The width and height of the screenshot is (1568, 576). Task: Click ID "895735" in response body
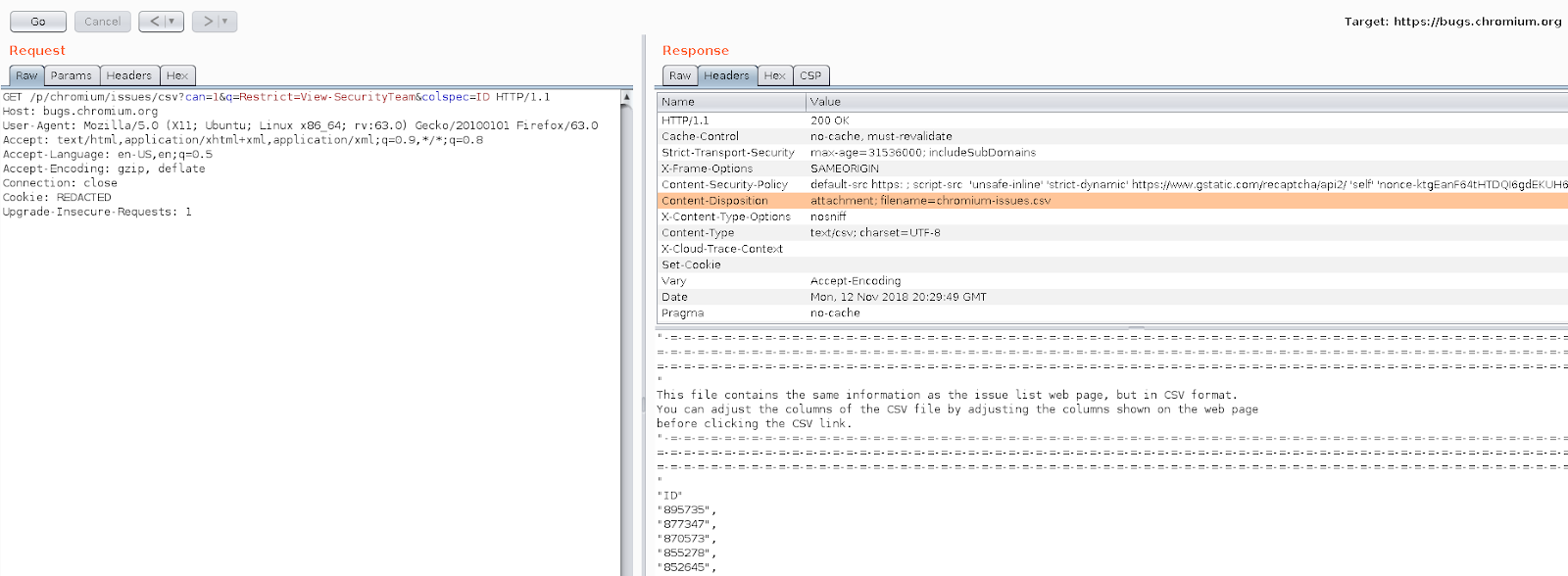[687, 510]
